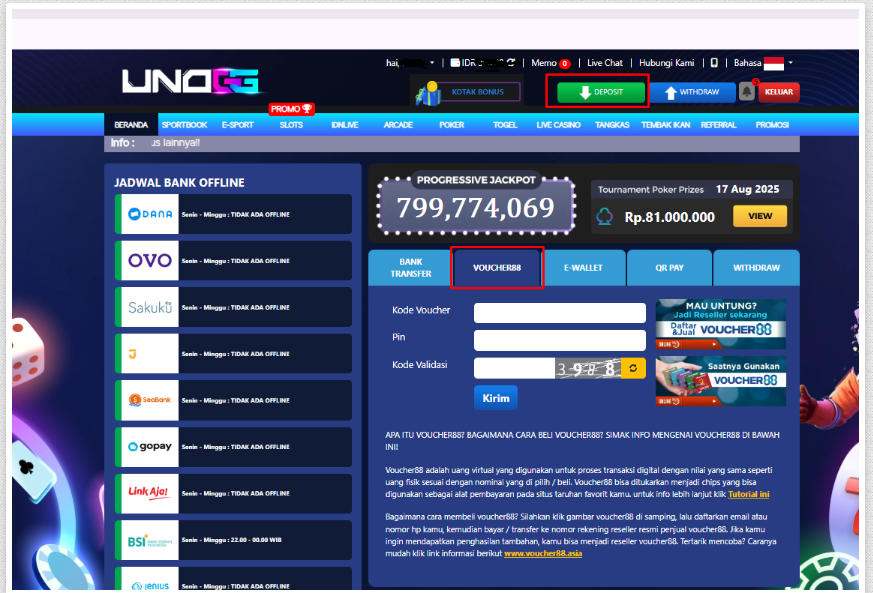This screenshot has width=873, height=593.
Task: Click the SeaBank logo
Action: (150, 400)
